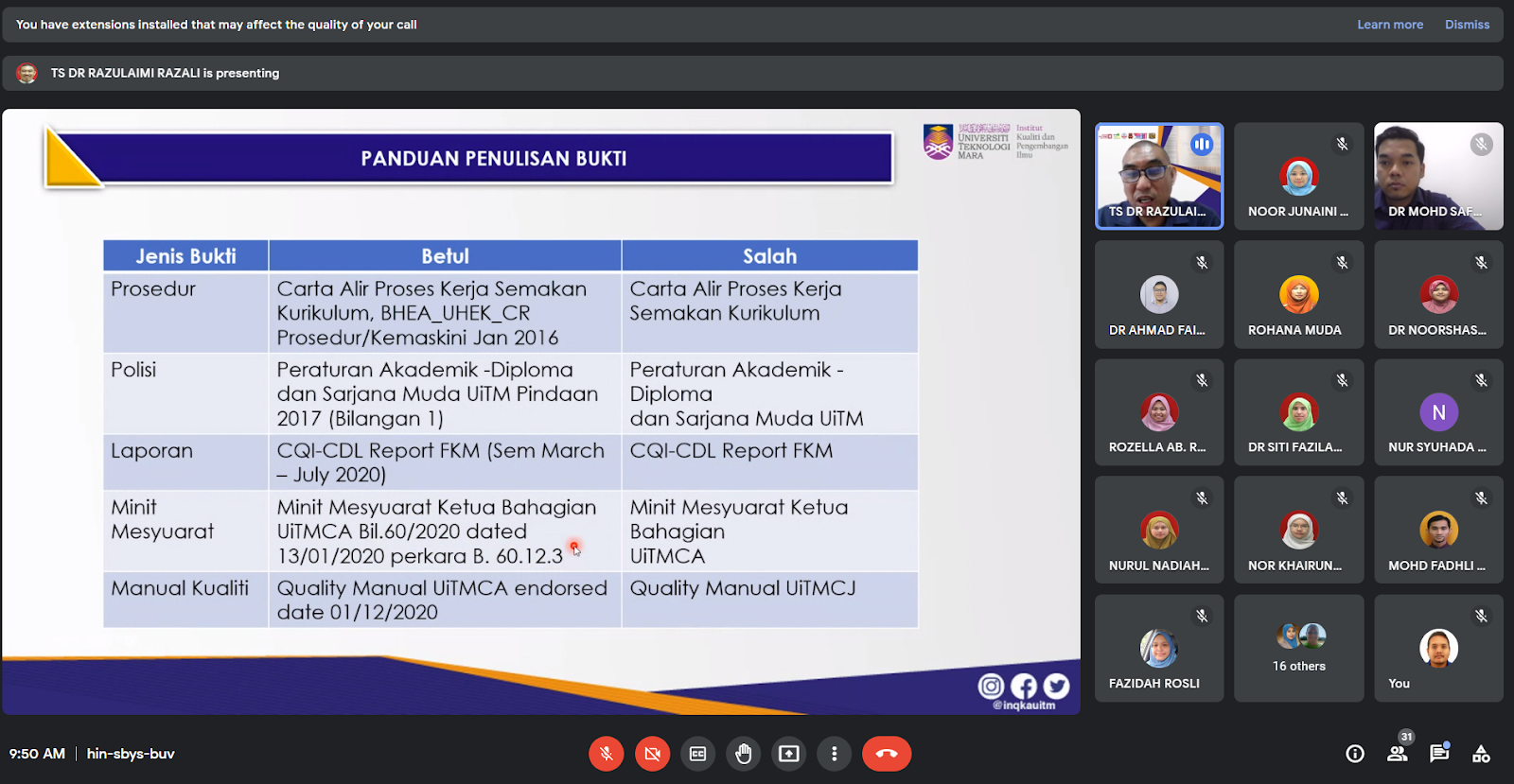Show the participants list
The width and height of the screenshot is (1514, 784).
(1398, 754)
